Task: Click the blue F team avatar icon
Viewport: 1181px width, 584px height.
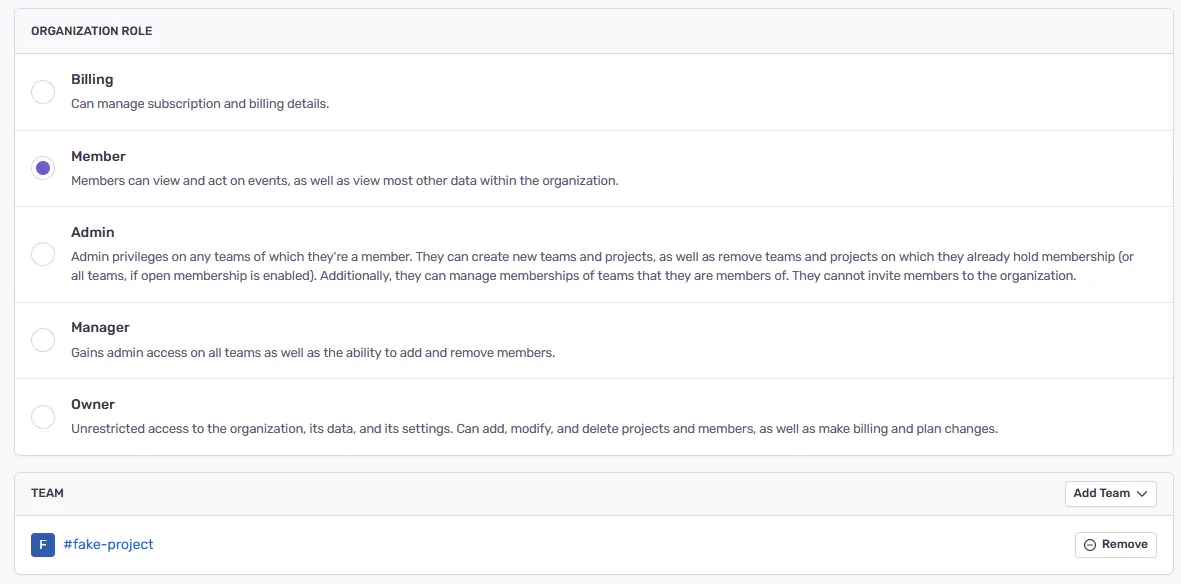Action: click(x=43, y=545)
